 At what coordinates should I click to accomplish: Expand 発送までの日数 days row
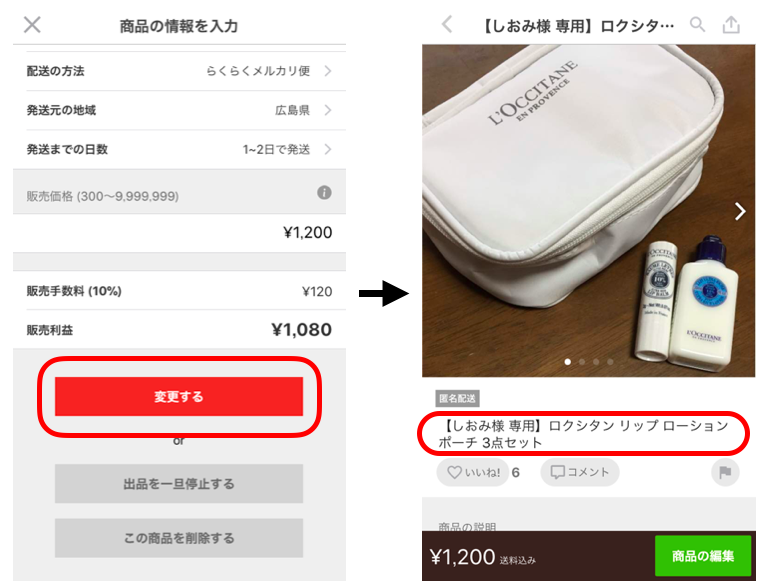coord(179,149)
